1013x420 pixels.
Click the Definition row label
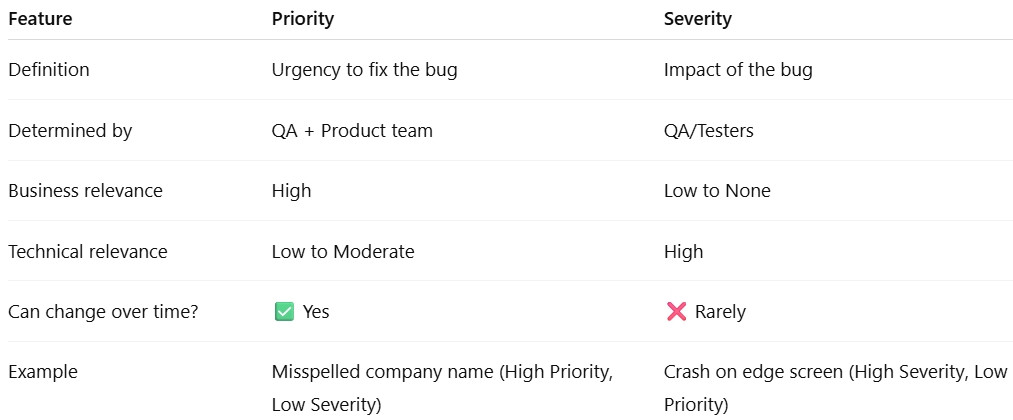click(x=48, y=70)
